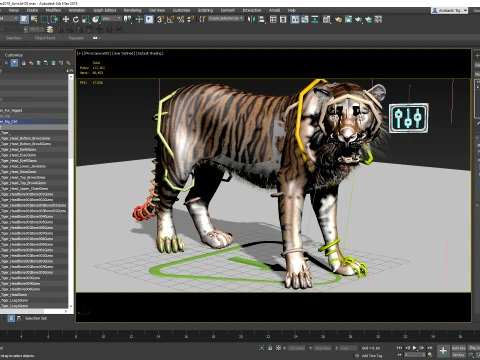The width and height of the screenshot is (480, 360).
Task: Open Scene Explorer Customize menu
Action: pos(14,55)
